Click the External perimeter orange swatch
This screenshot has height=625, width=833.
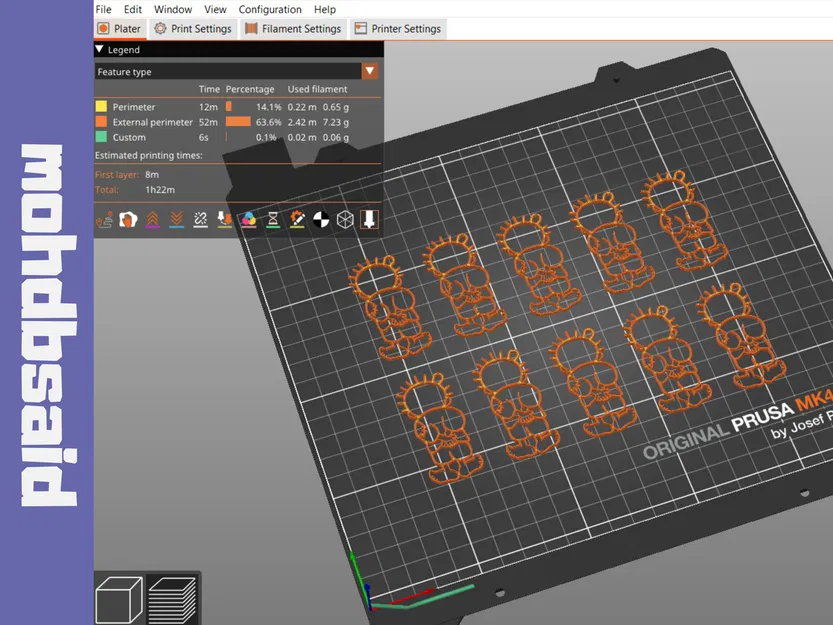point(101,122)
